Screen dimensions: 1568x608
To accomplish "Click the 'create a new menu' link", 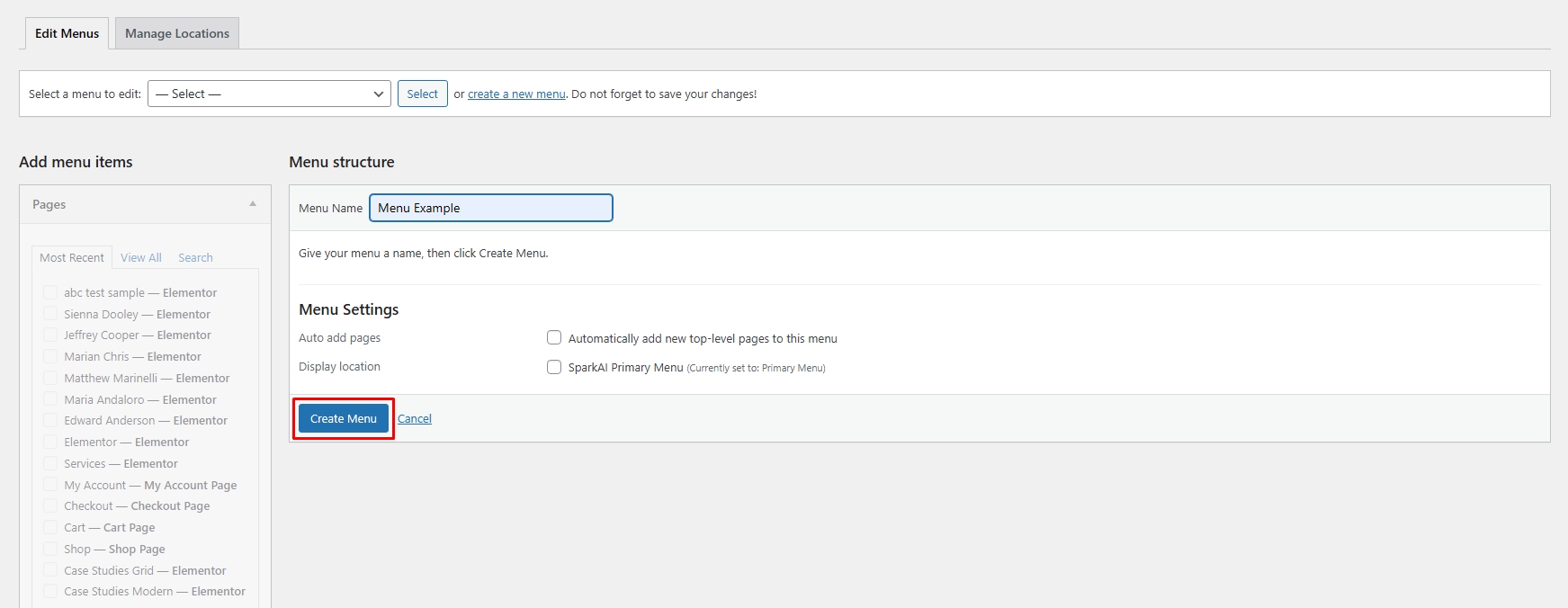I will (516, 94).
